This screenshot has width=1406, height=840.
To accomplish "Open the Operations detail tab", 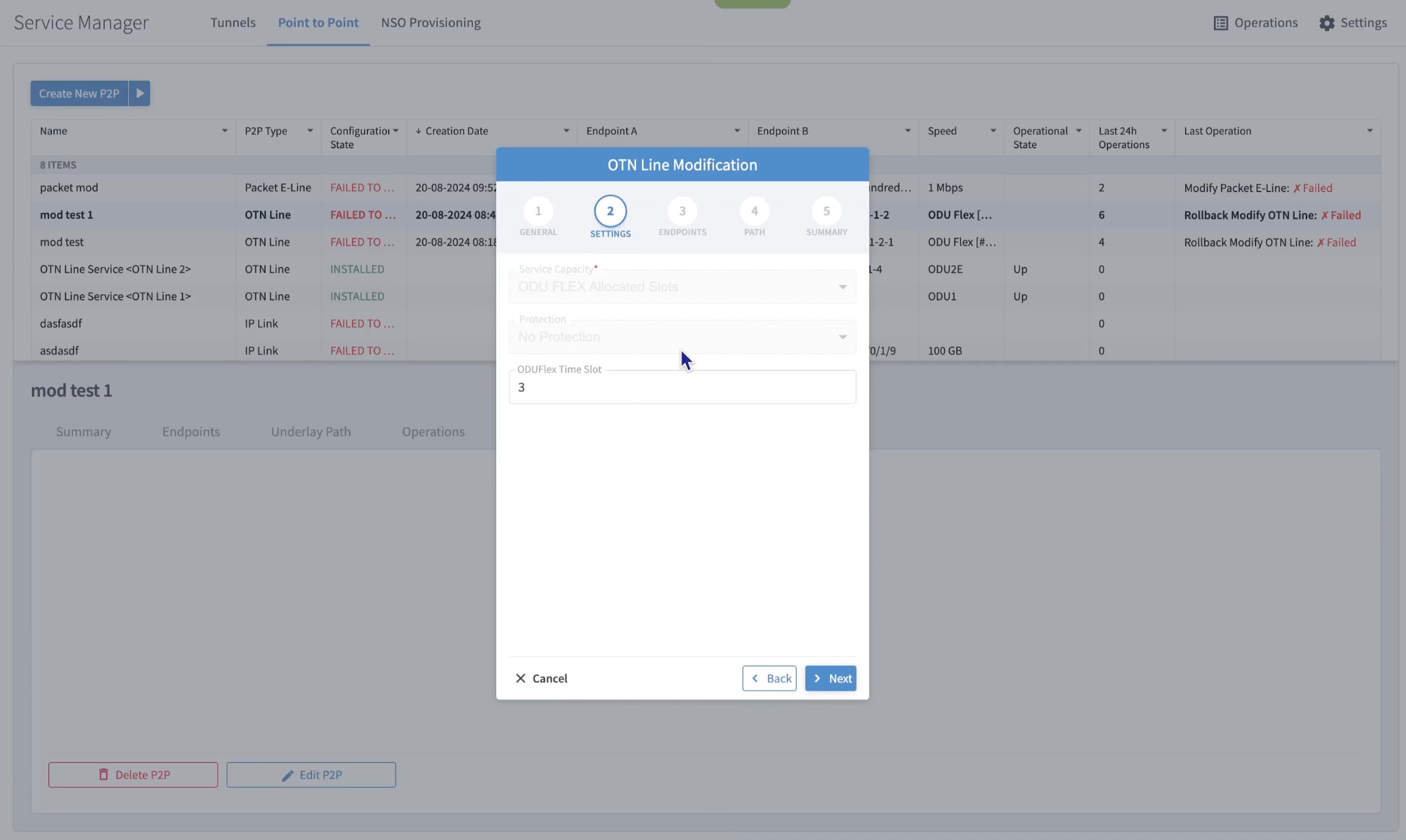I will tap(433, 431).
